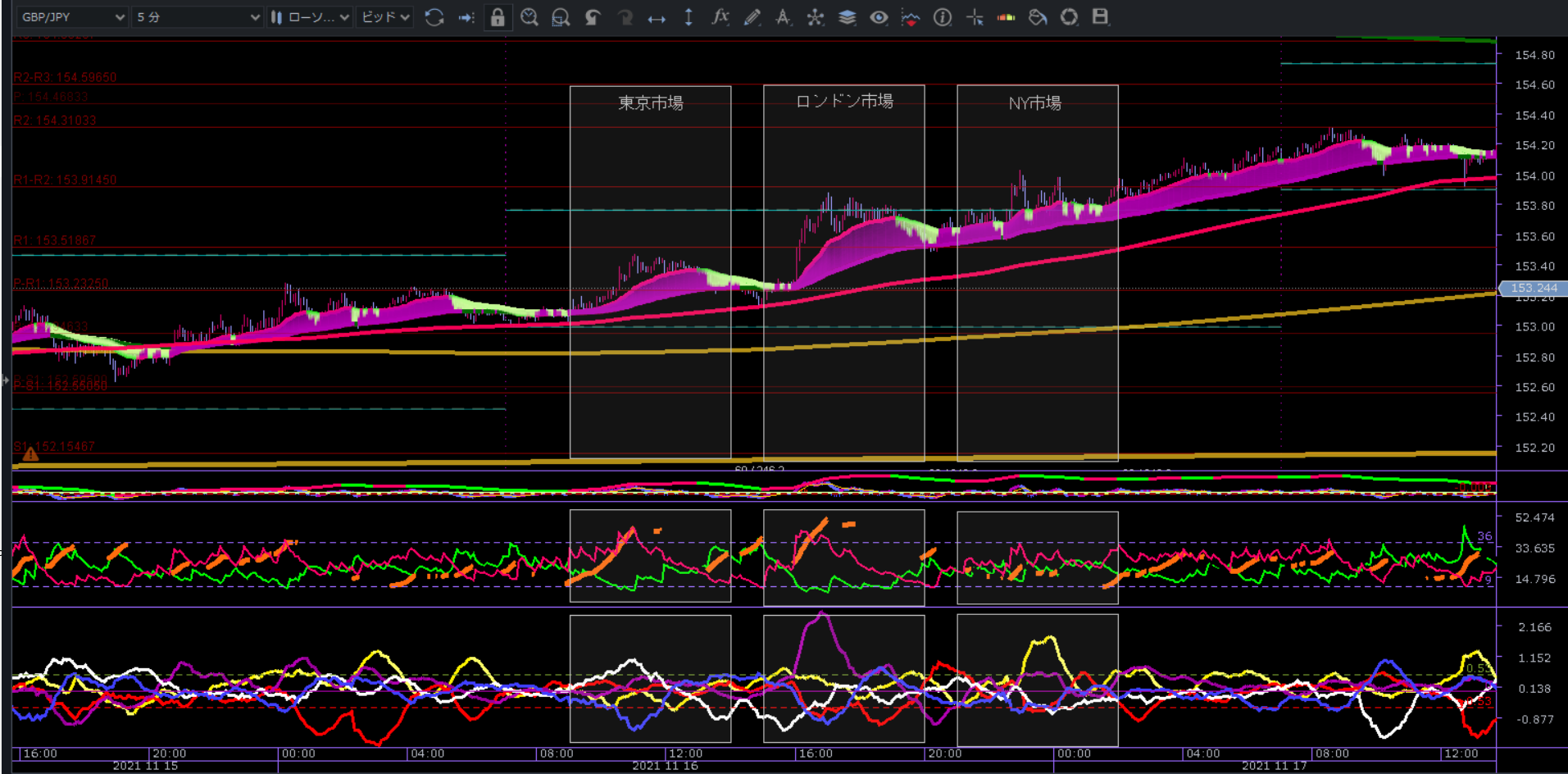The width and height of the screenshot is (1568, 774).
Task: Open the fx indicators menu
Action: tap(720, 17)
